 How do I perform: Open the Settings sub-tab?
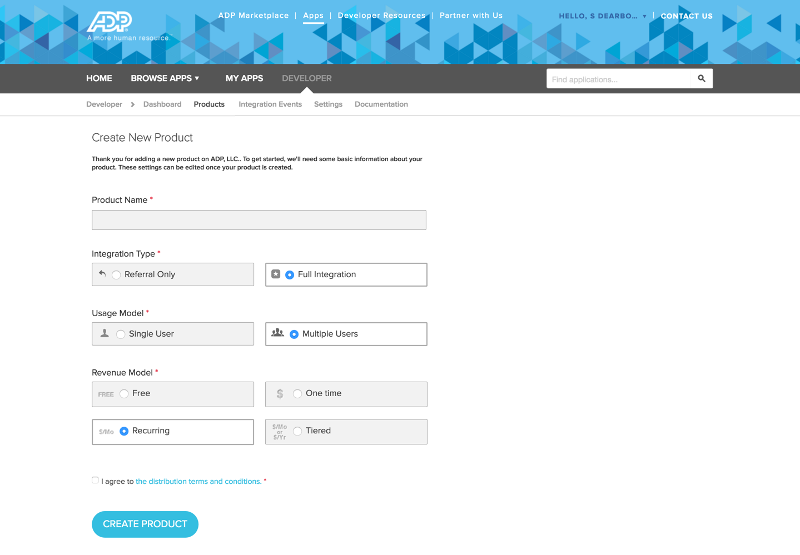[328, 105]
